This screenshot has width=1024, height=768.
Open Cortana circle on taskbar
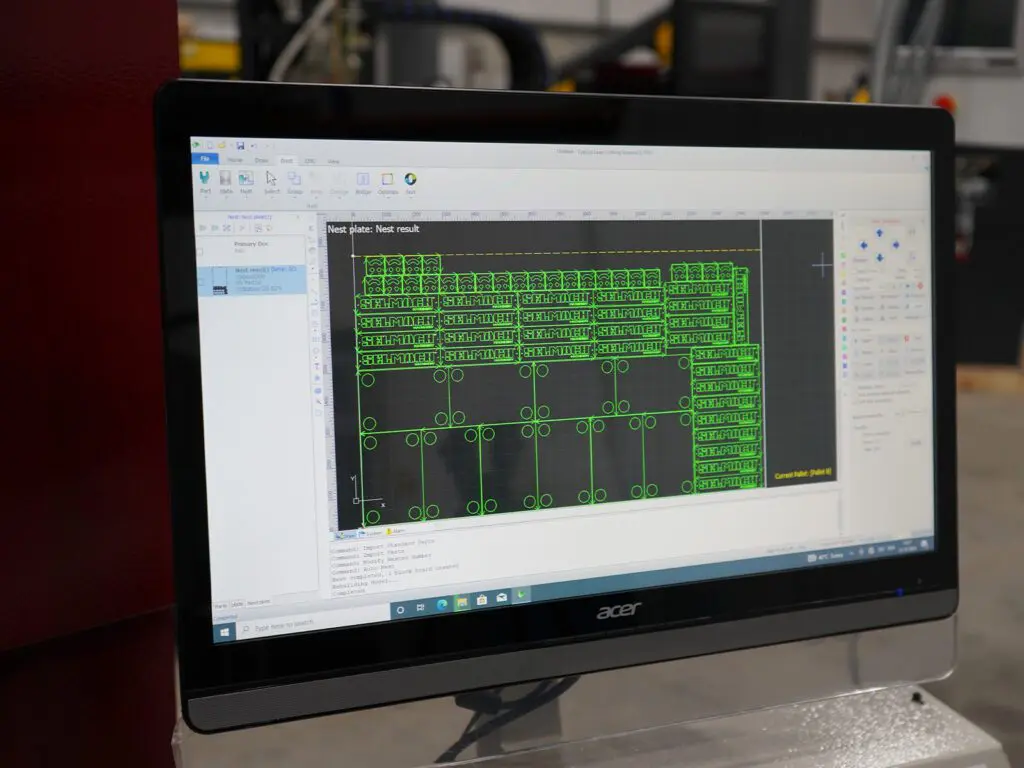click(x=400, y=609)
